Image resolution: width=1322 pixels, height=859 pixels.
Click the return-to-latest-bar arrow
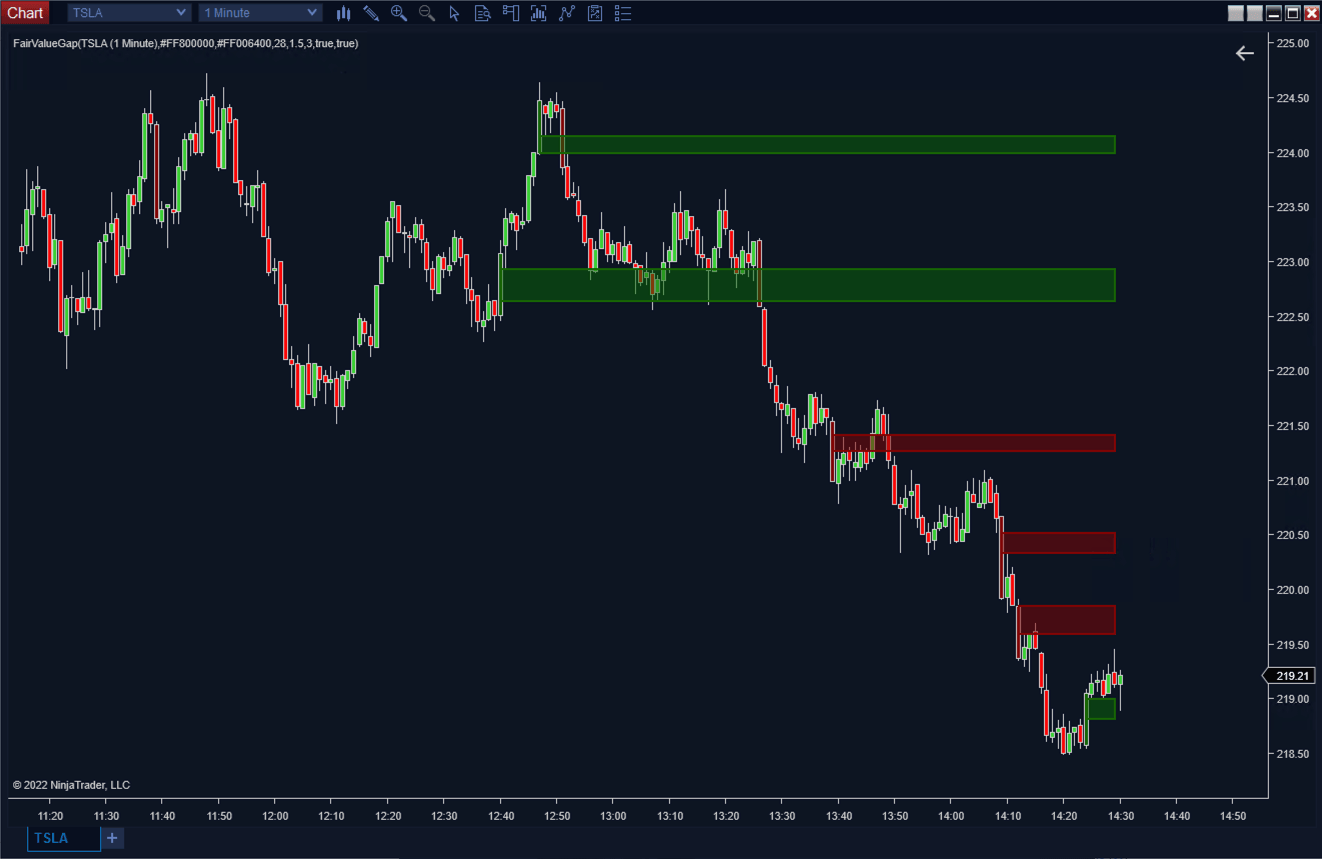pyautogui.click(x=1244, y=53)
